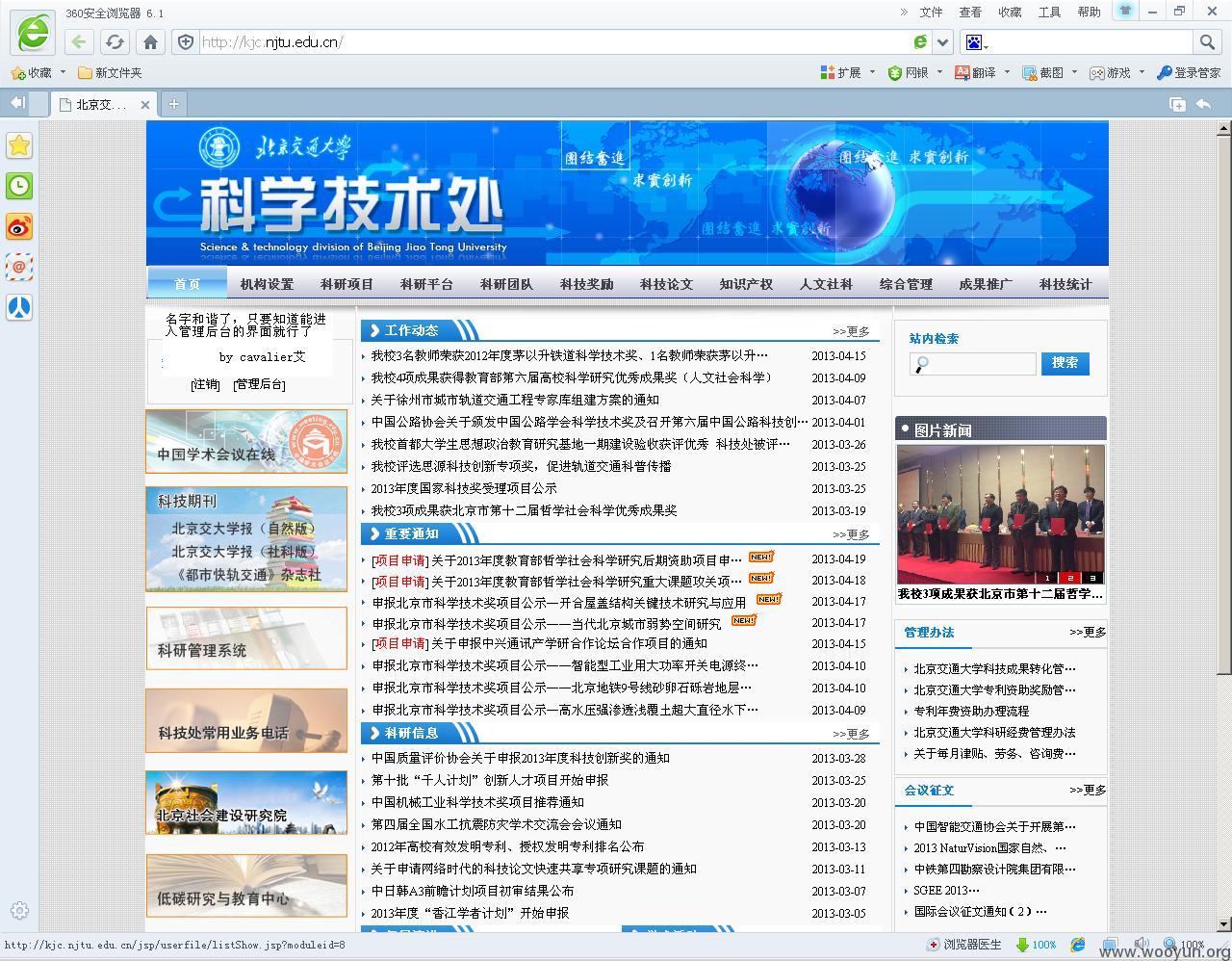Open the 中国学术会议在线 banner
Viewport: 1232px width, 961px height.
[246, 442]
